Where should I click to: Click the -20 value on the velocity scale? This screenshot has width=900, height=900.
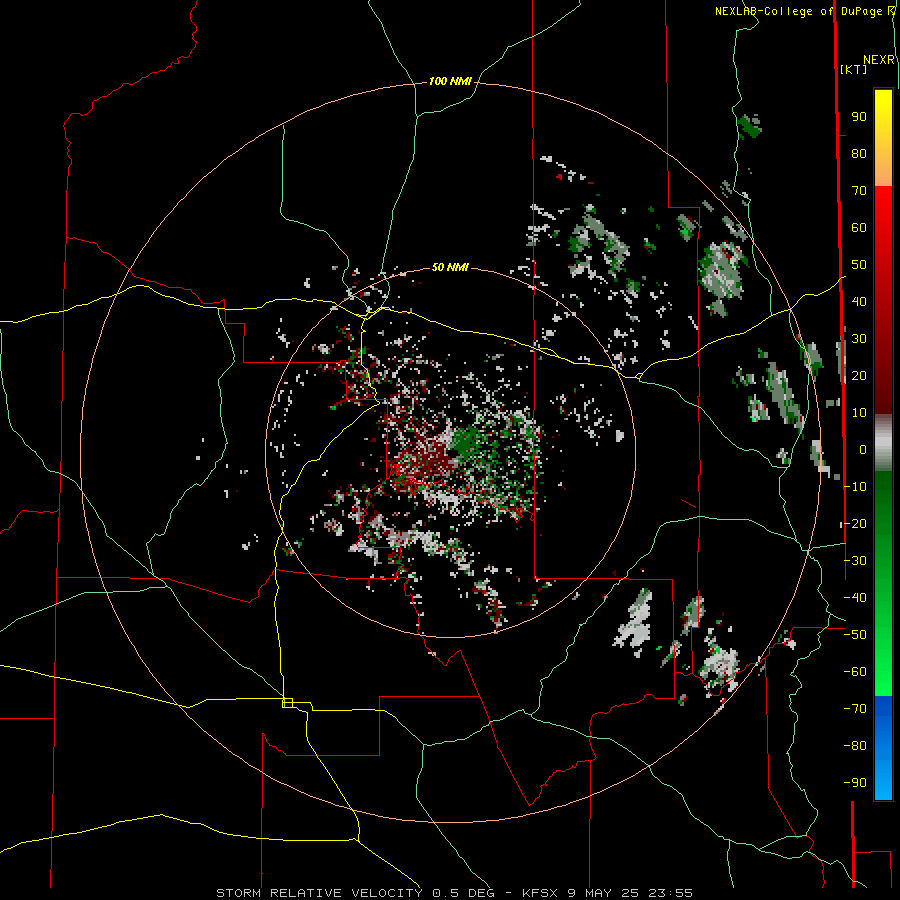point(855,523)
